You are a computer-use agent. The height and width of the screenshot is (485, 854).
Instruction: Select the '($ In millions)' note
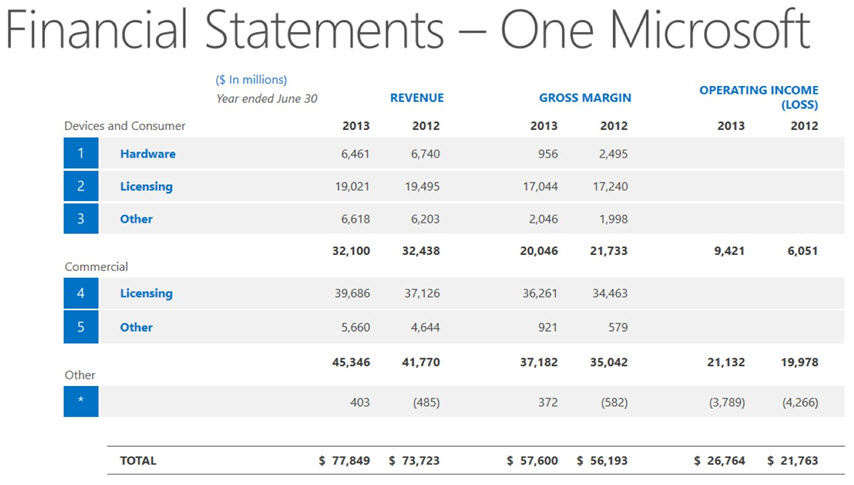(251, 80)
